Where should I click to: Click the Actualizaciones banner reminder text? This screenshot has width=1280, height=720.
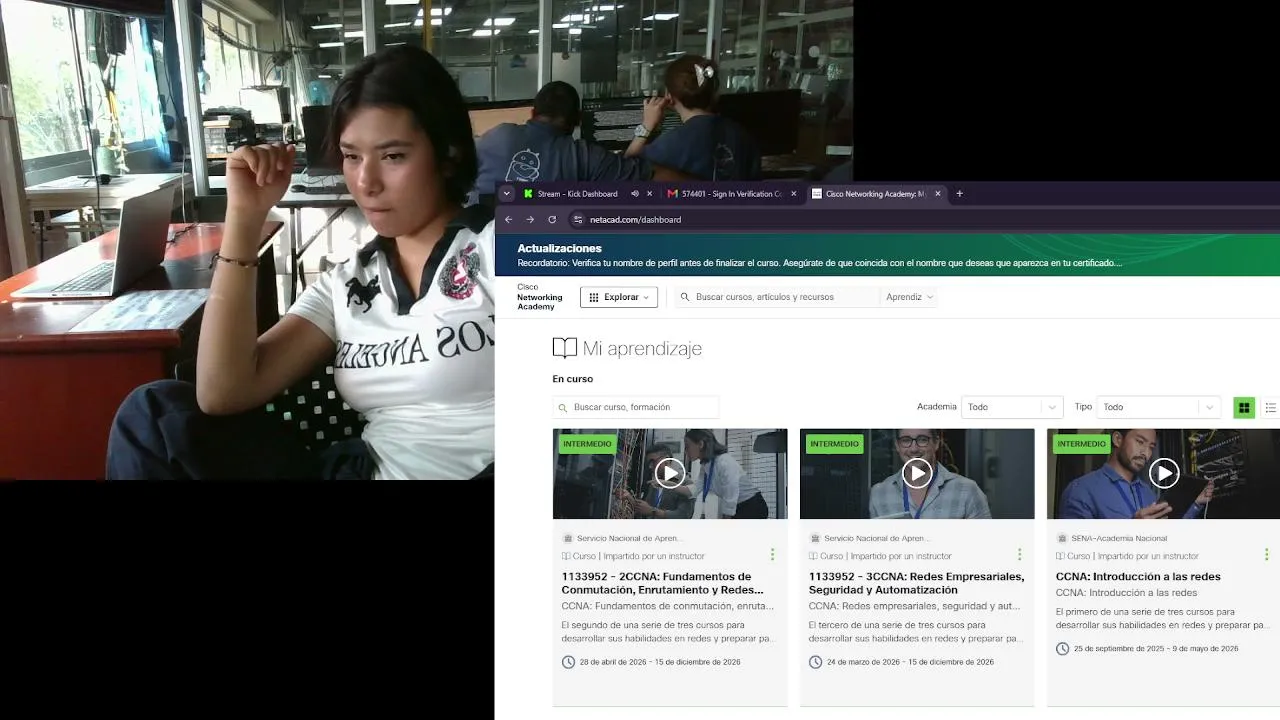[x=819, y=264]
